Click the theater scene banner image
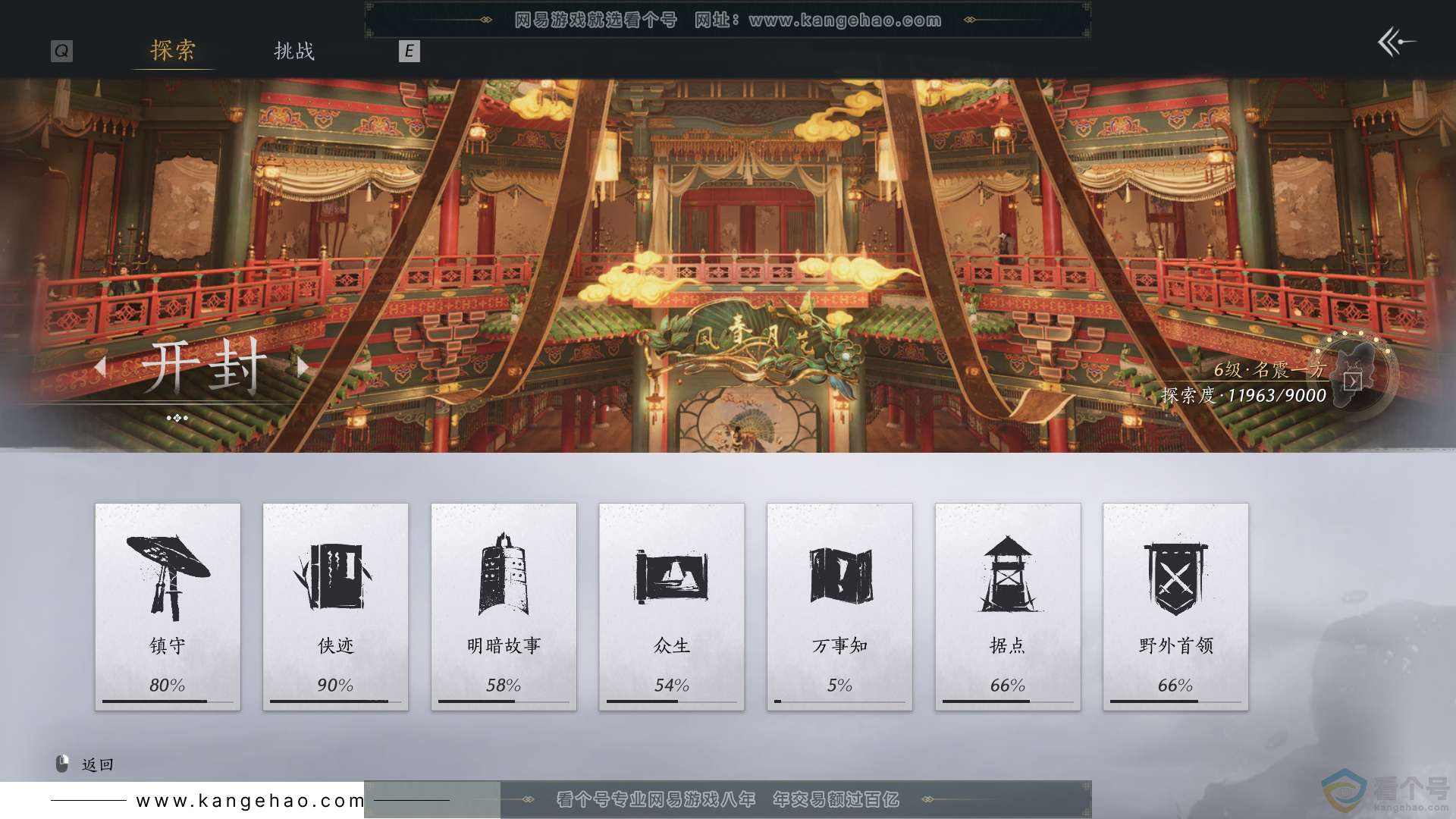Image resolution: width=1456 pixels, height=819 pixels. pyautogui.click(x=728, y=265)
